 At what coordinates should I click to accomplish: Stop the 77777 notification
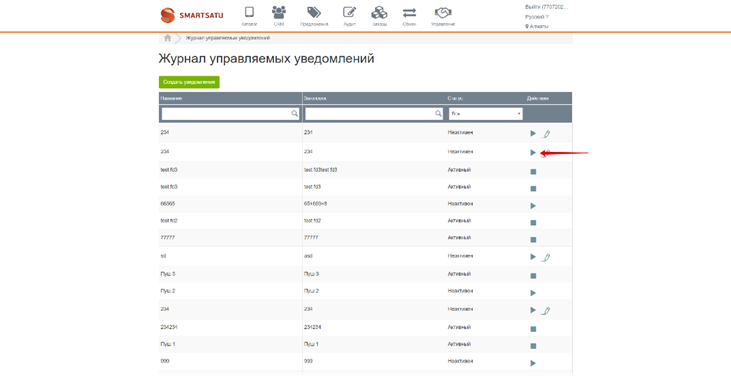[533, 239]
